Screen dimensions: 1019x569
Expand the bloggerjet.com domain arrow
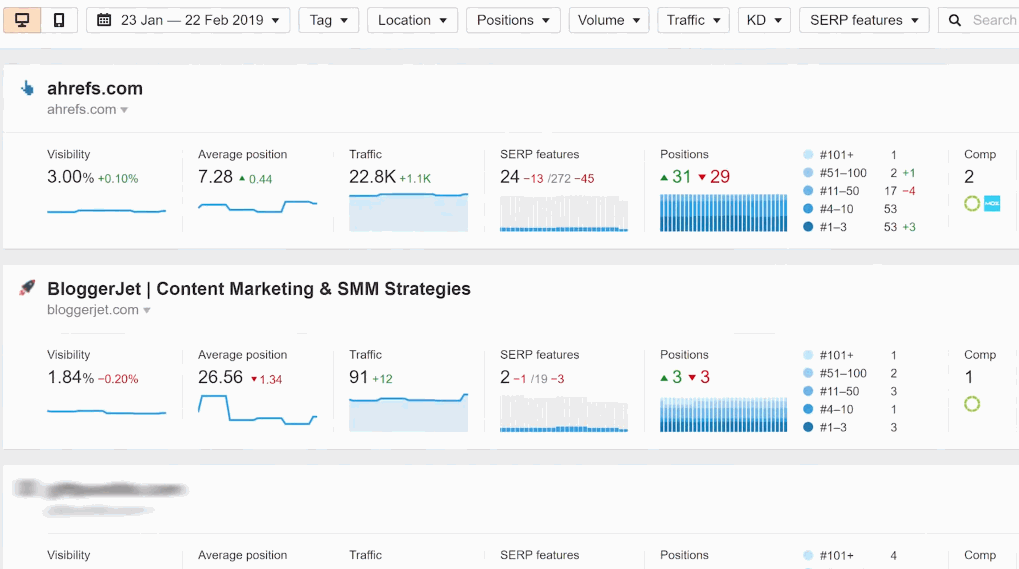(147, 311)
